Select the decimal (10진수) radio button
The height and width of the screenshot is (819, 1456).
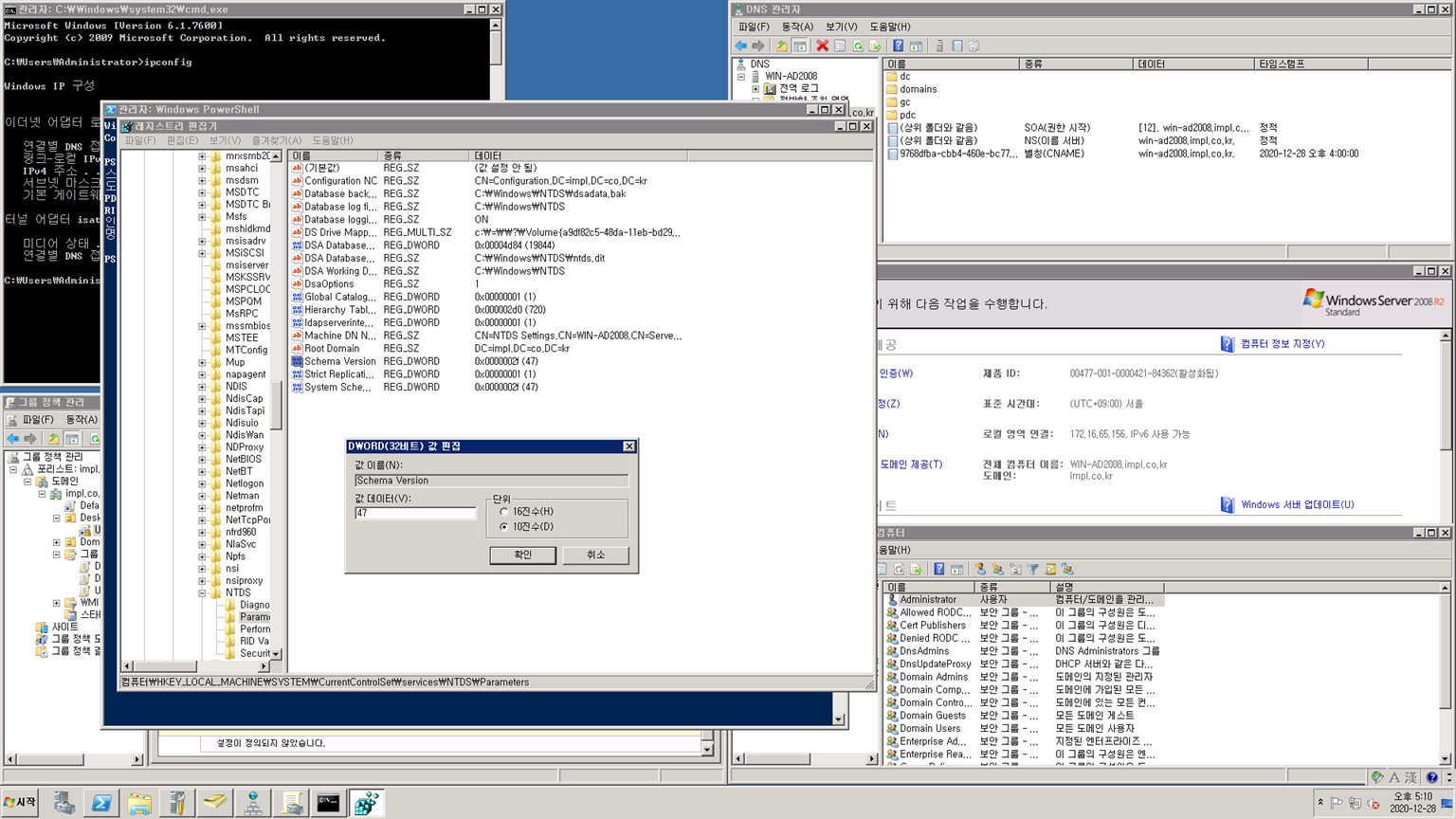[x=503, y=526]
